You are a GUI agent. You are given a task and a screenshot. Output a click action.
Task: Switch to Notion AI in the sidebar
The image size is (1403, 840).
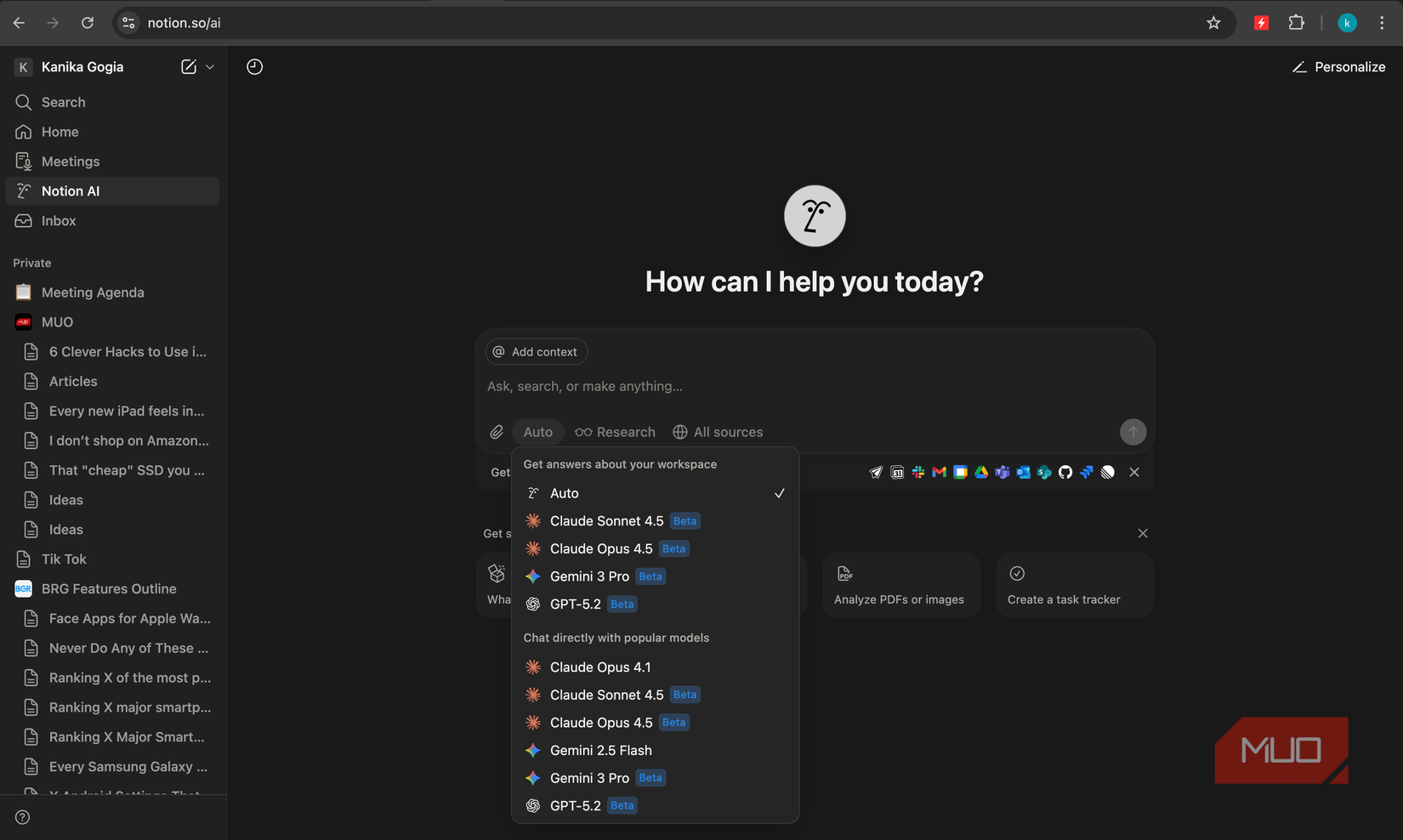[x=71, y=190]
